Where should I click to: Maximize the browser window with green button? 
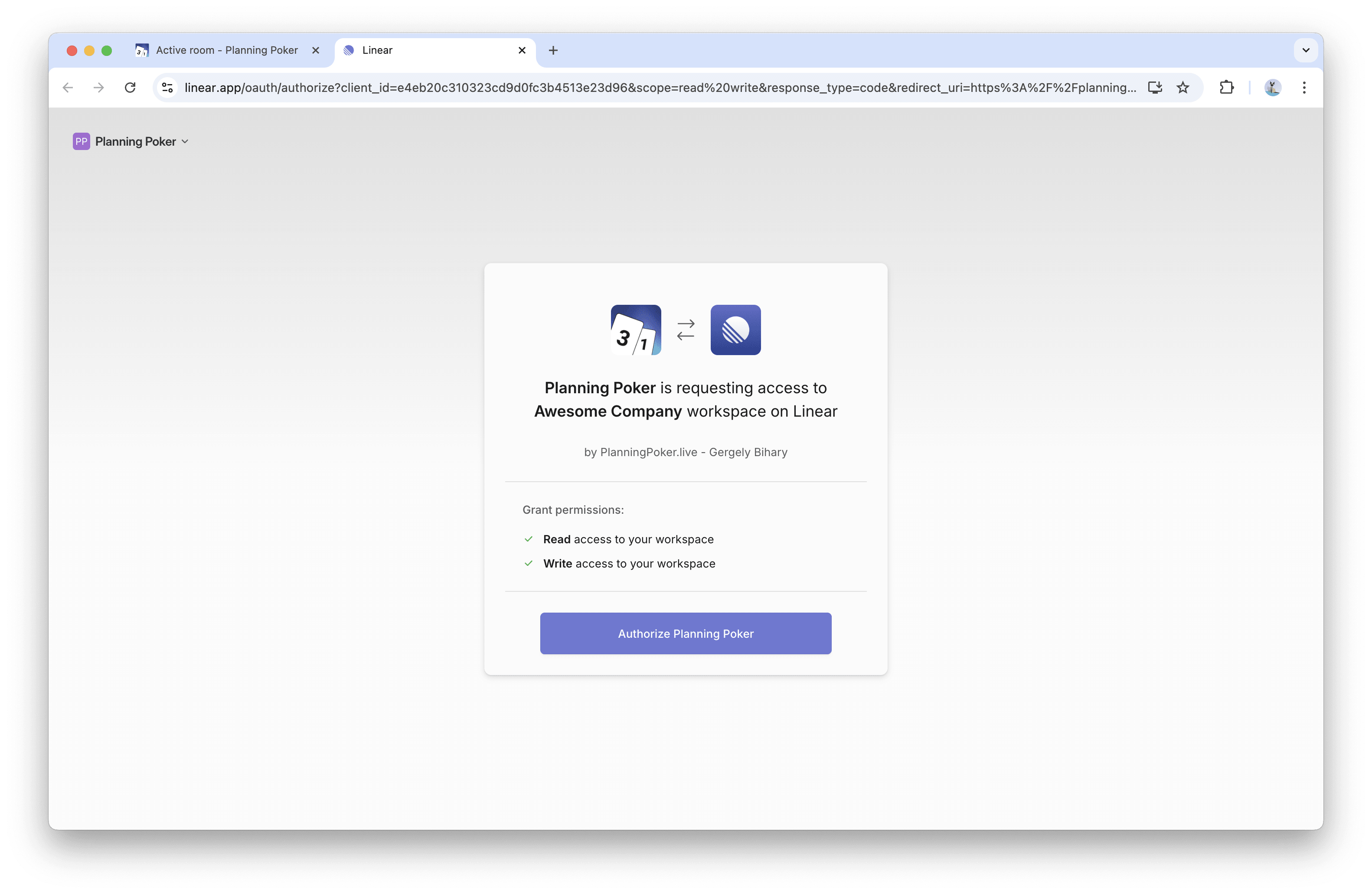(107, 50)
